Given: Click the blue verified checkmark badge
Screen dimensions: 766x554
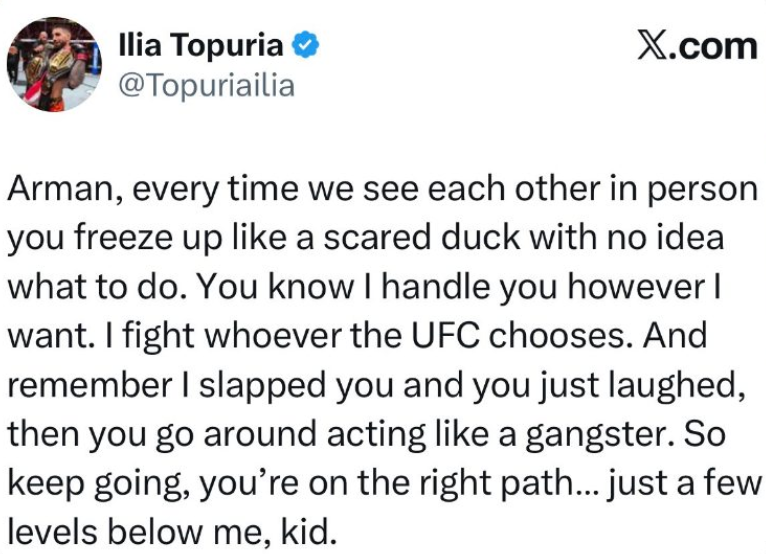Looking at the screenshot, I should pos(305,46).
